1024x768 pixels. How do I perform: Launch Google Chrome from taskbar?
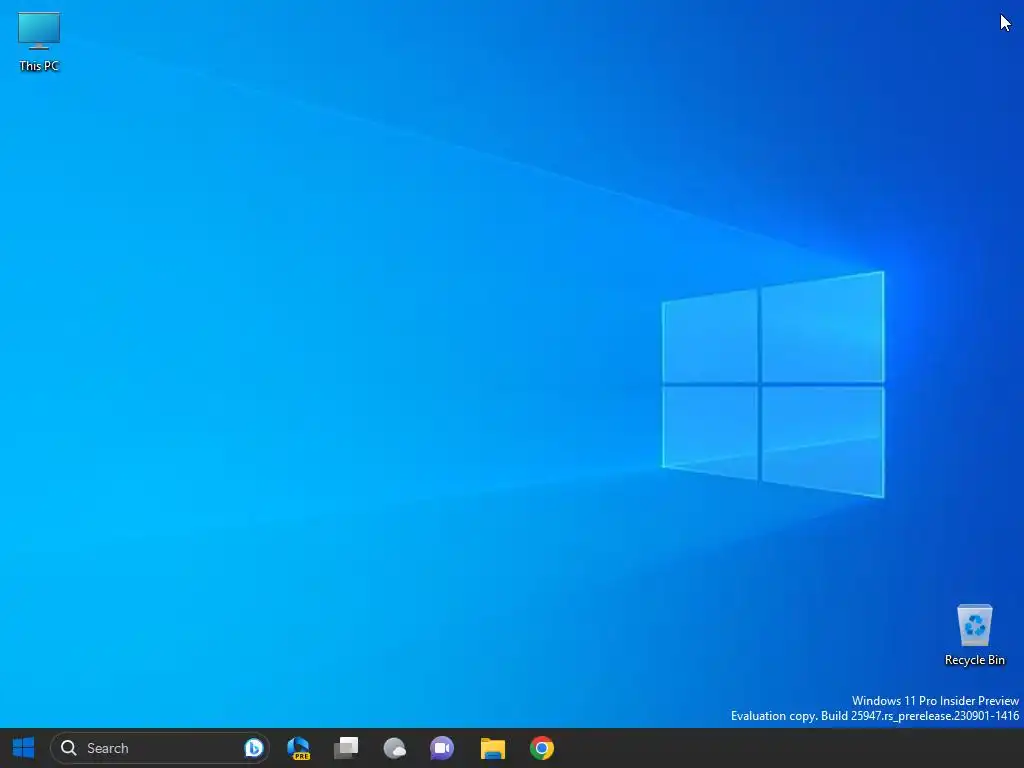[542, 748]
